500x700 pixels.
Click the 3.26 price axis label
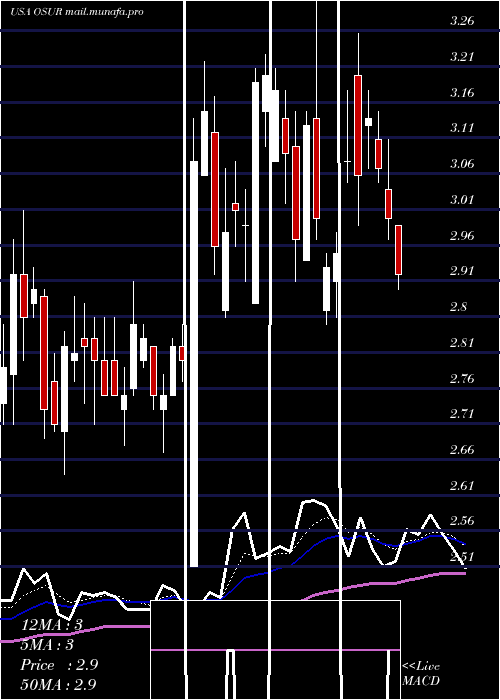[x=462, y=21]
